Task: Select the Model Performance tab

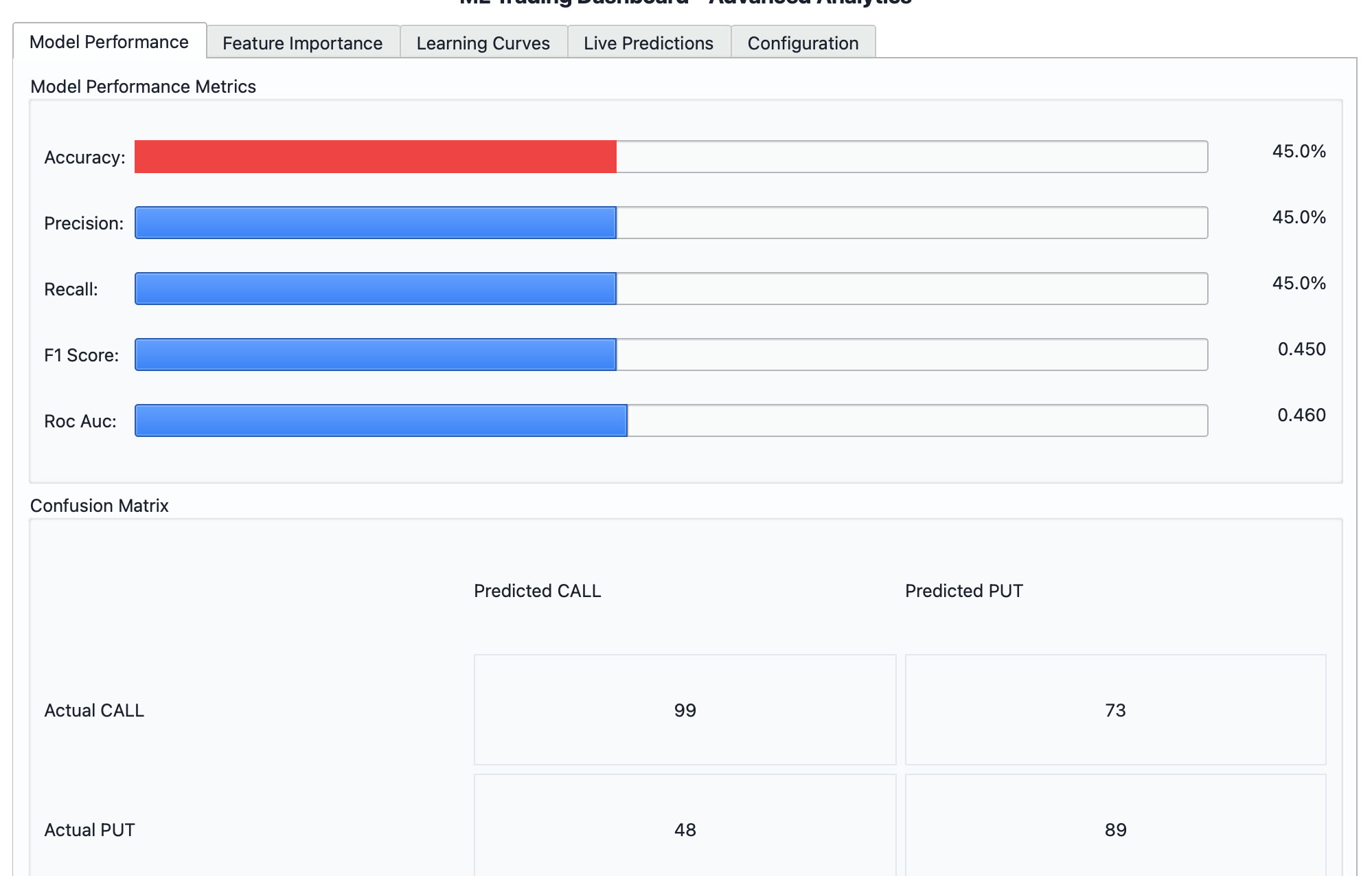Action: click(x=109, y=41)
